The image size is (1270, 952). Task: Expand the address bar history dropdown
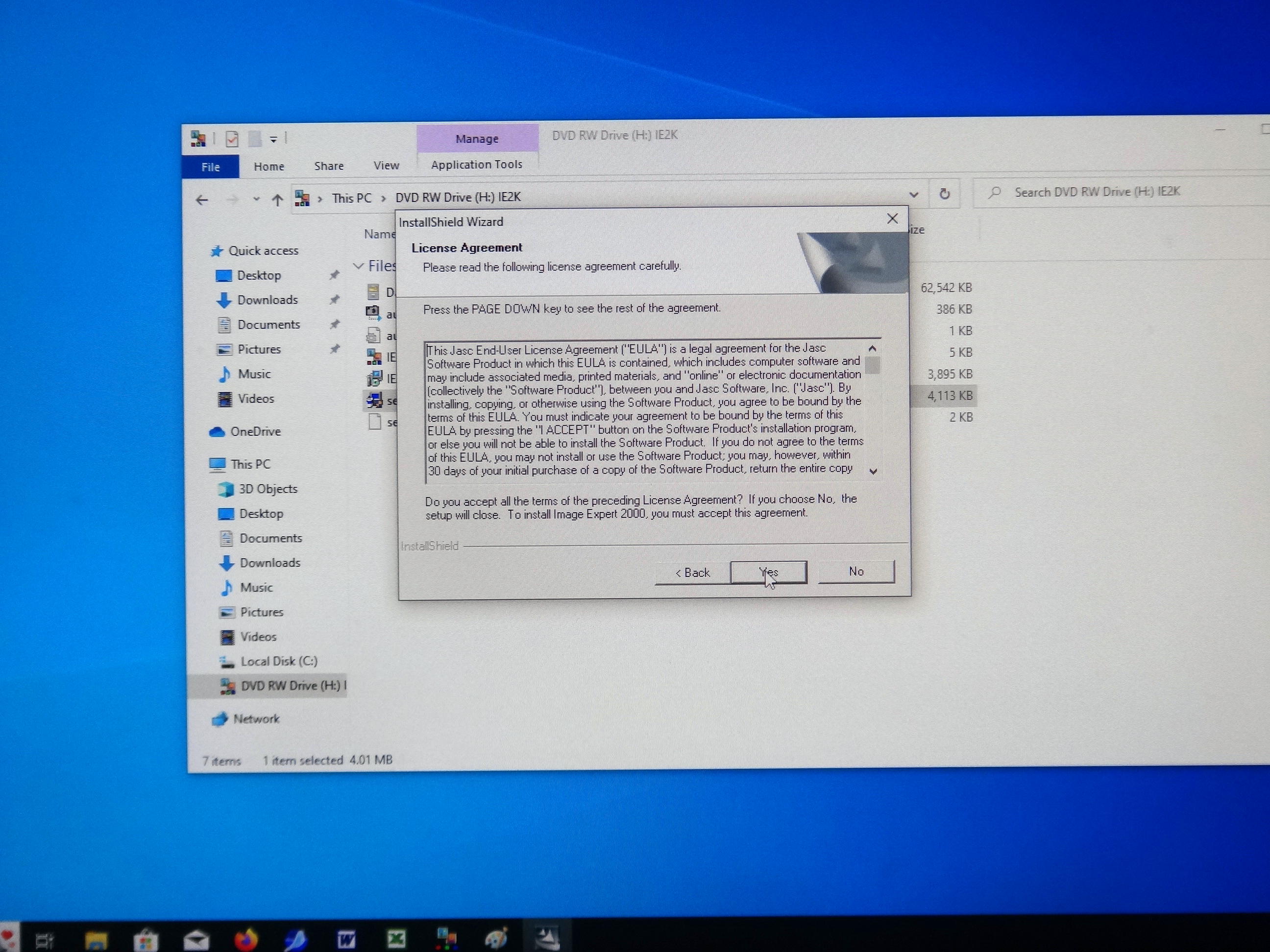(913, 194)
